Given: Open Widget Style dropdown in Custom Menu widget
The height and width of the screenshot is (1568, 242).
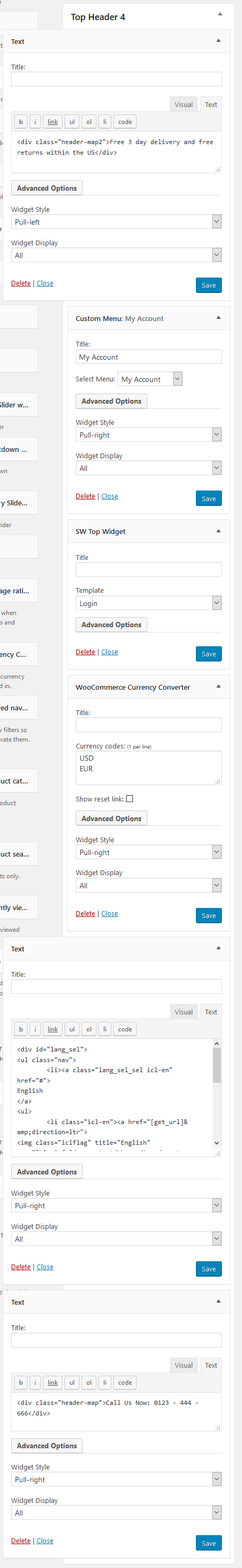Looking at the screenshot, I should pyautogui.click(x=148, y=434).
